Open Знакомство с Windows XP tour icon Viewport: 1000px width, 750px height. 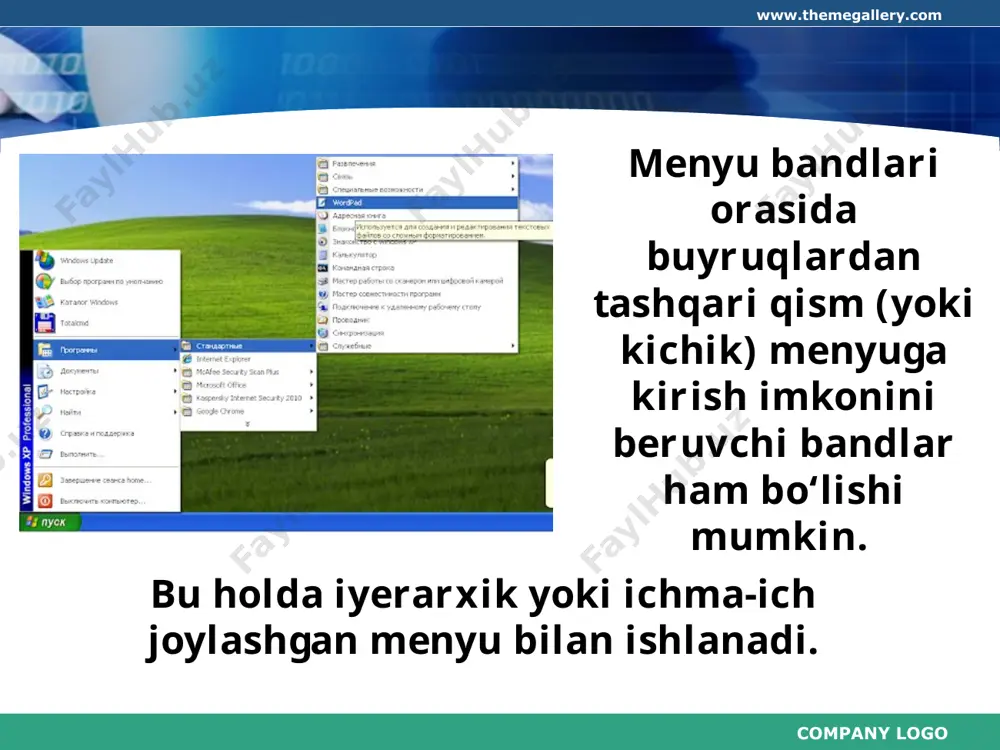(x=323, y=242)
